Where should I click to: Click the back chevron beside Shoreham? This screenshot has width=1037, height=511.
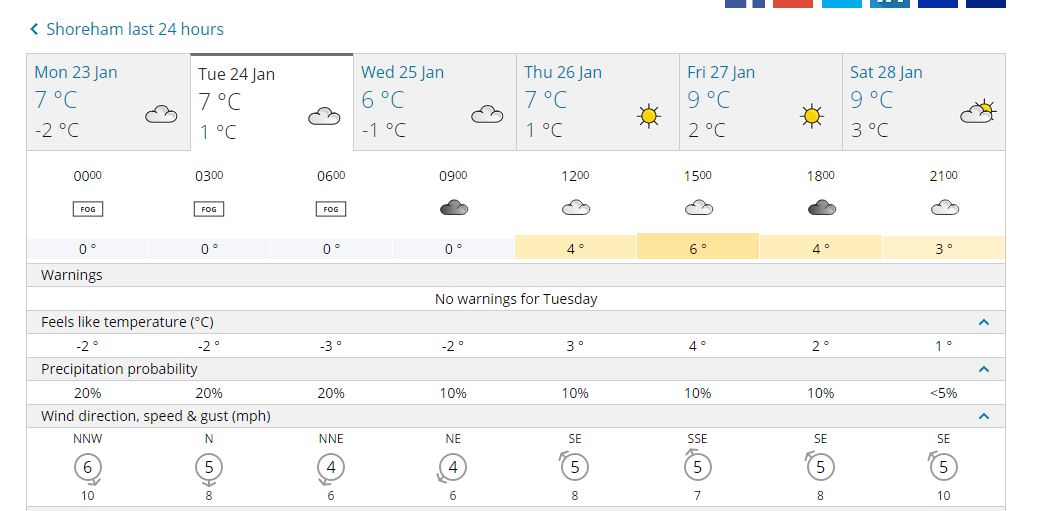point(34,29)
